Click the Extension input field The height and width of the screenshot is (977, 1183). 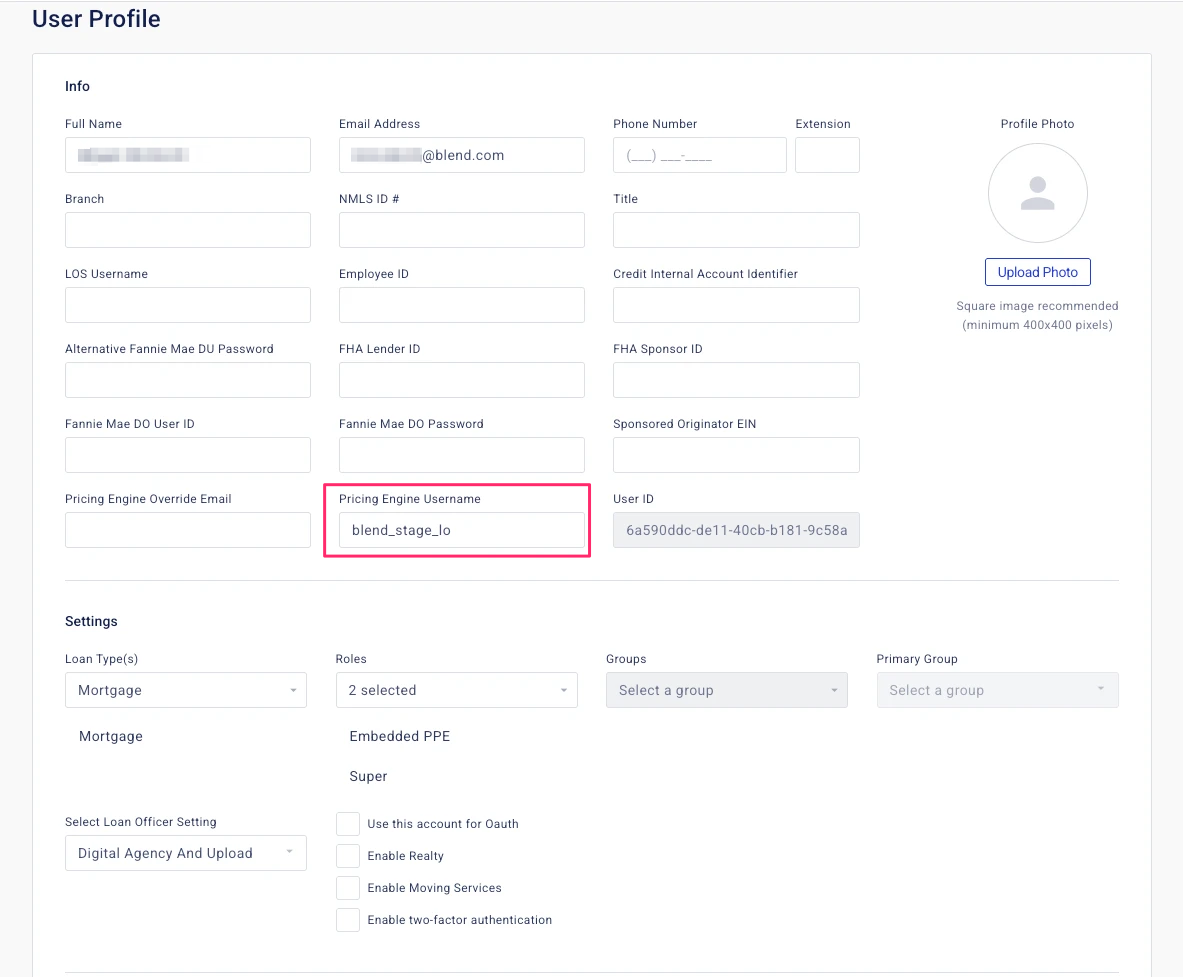coord(827,155)
